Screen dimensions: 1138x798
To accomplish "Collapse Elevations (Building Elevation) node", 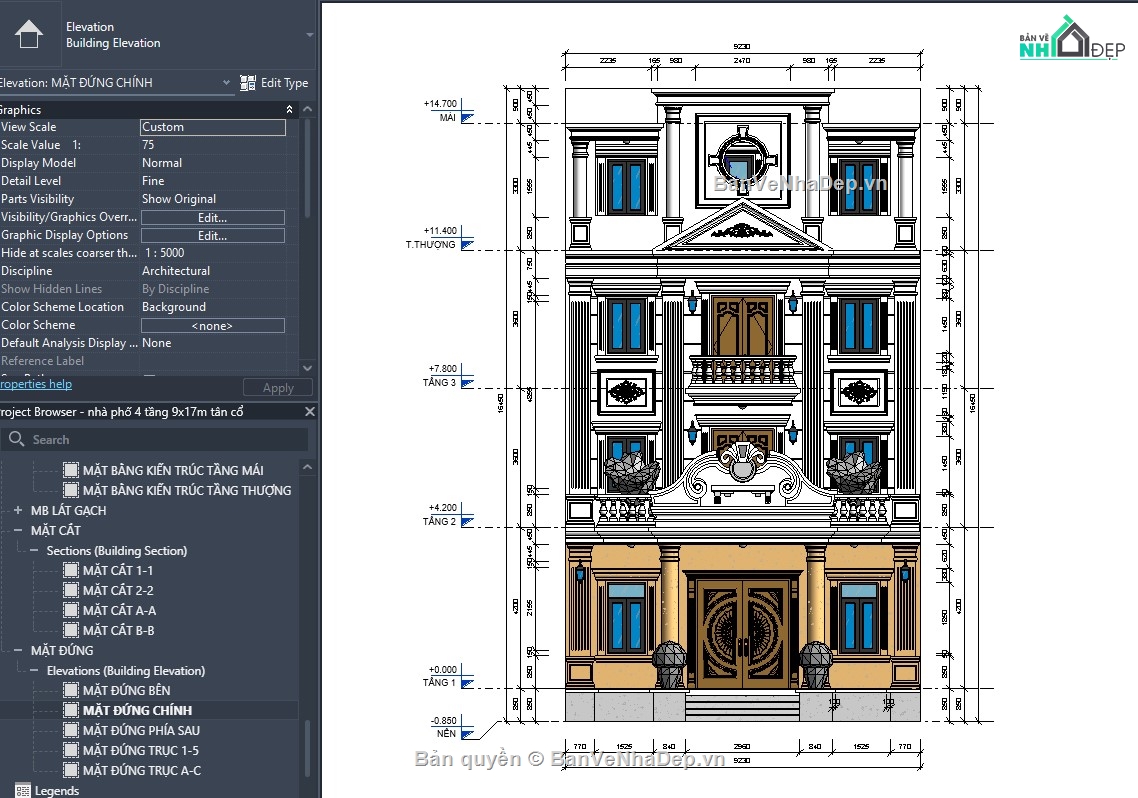I will (34, 671).
